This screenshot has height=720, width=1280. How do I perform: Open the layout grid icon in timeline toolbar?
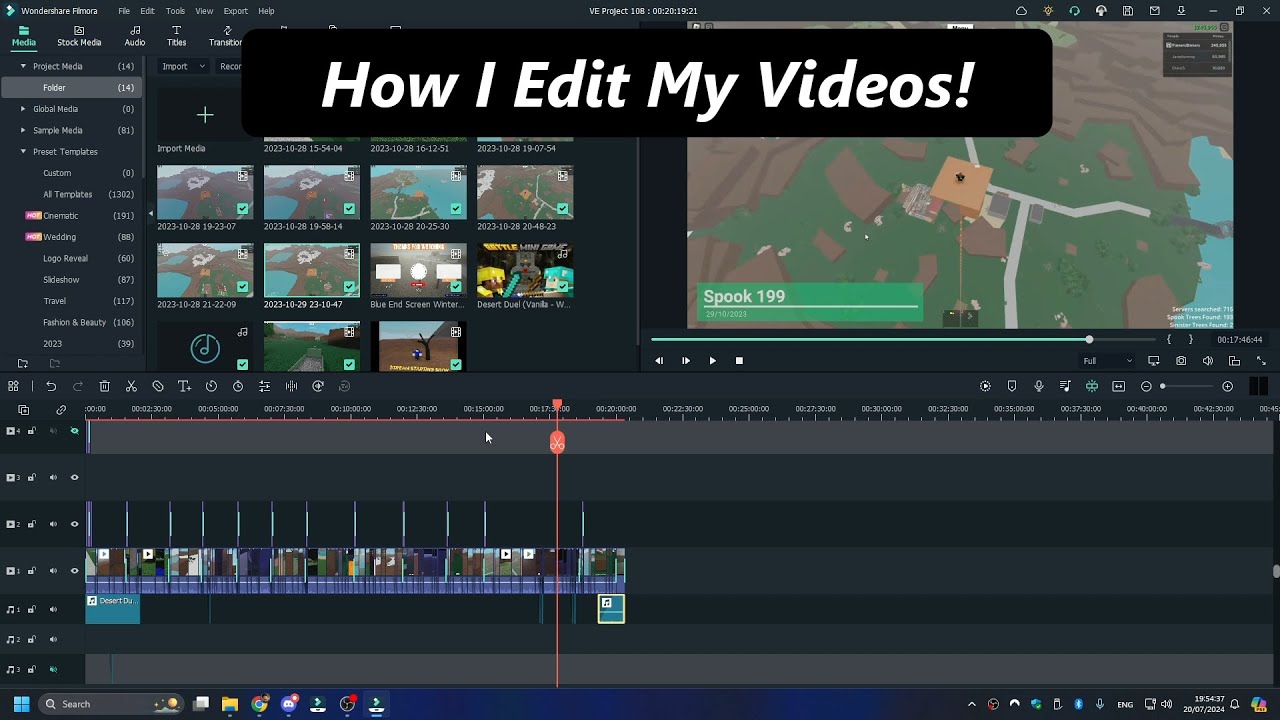(12, 386)
